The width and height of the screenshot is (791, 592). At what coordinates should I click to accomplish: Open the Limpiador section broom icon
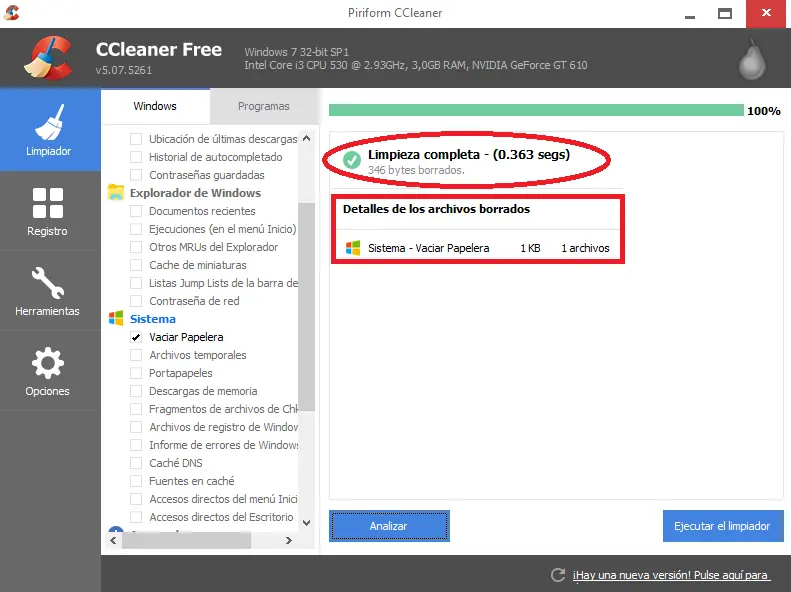click(x=49, y=122)
